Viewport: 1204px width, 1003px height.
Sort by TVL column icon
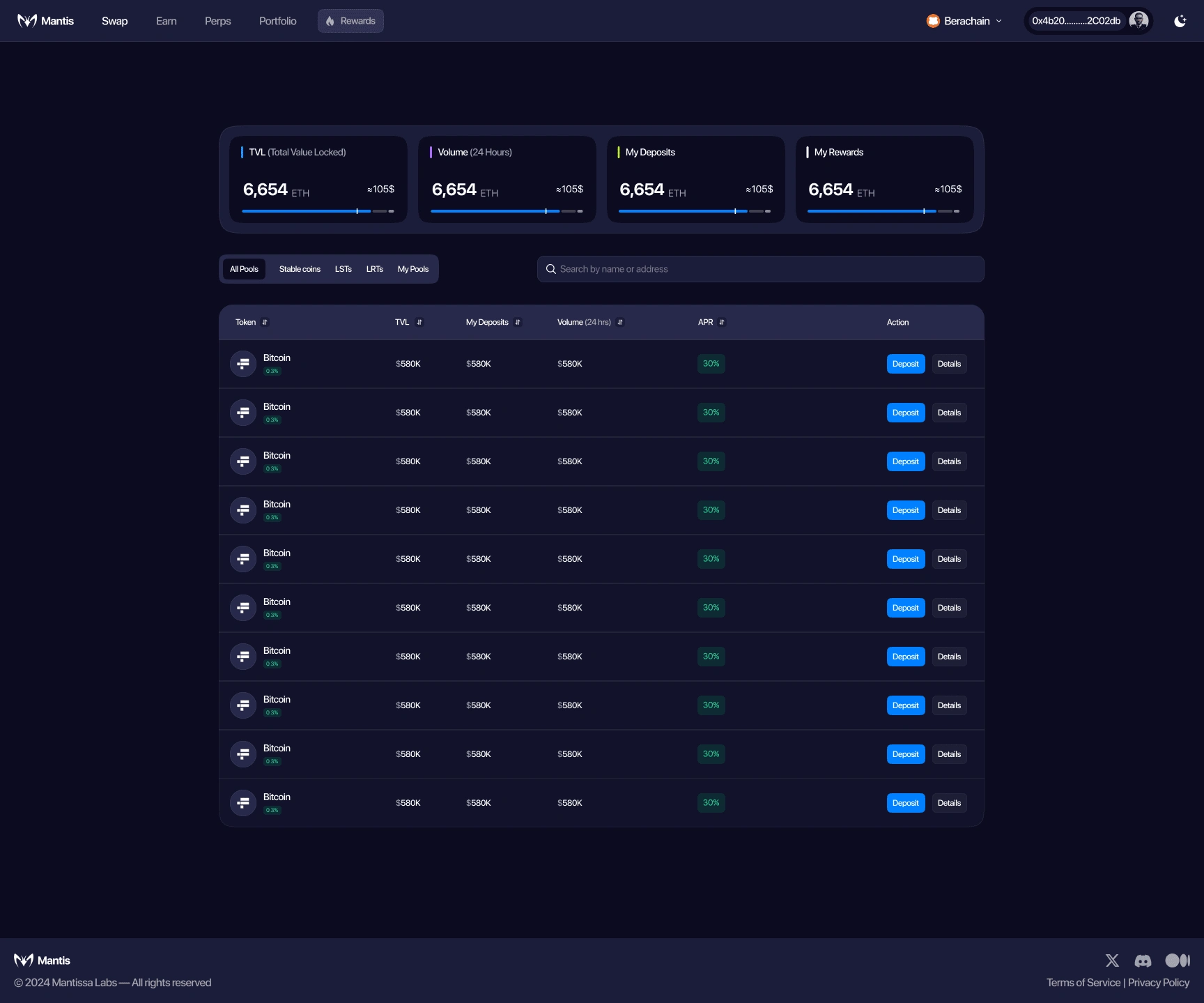pos(419,323)
